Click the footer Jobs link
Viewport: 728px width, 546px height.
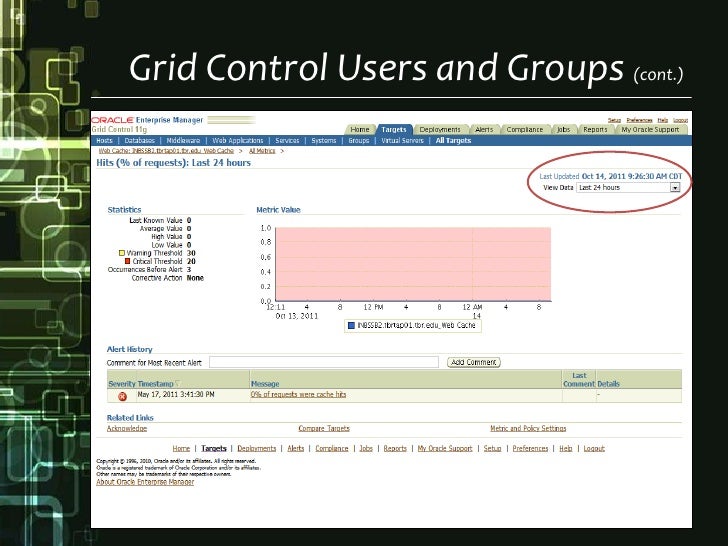[366, 448]
